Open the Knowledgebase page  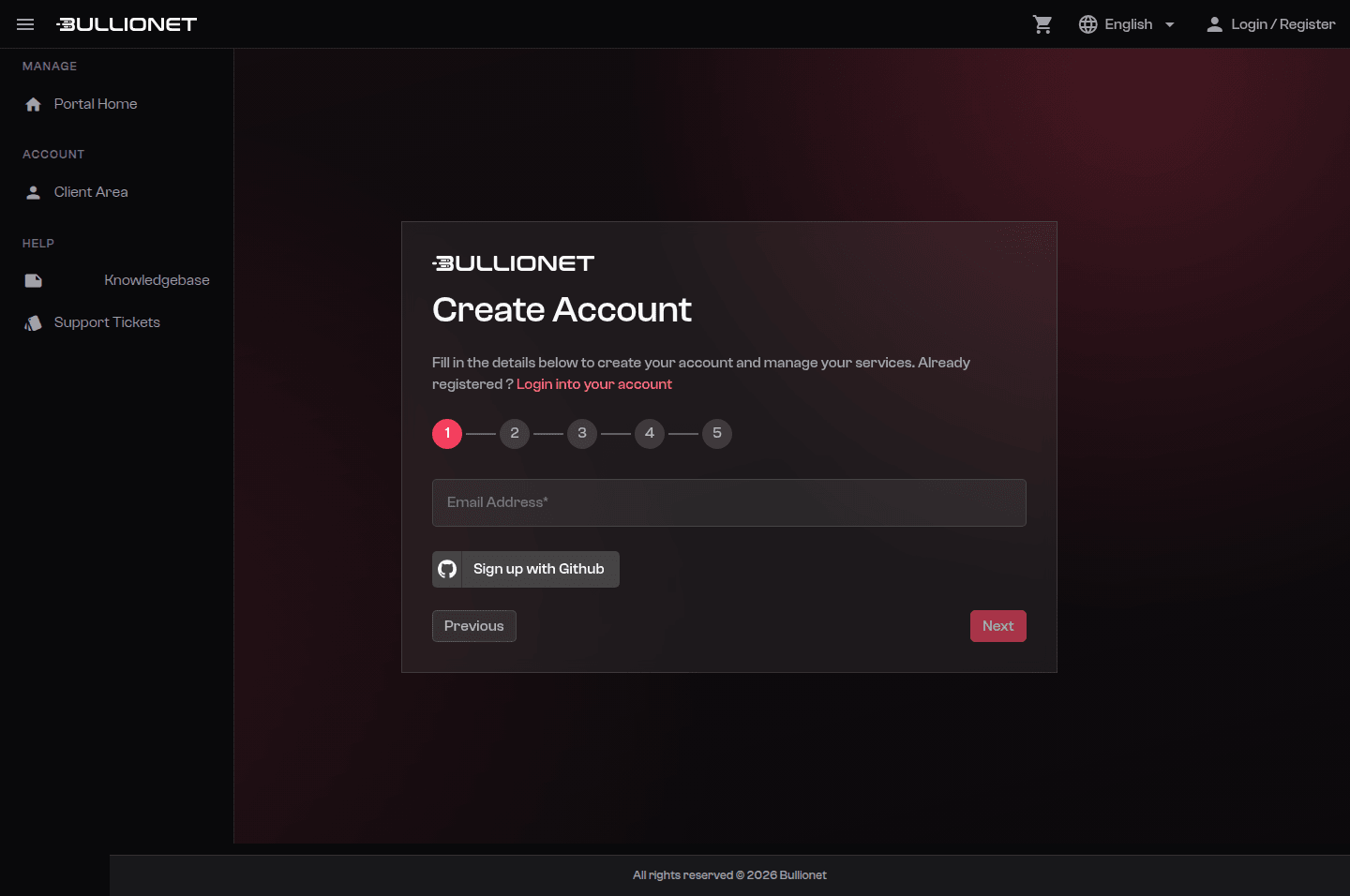point(157,280)
